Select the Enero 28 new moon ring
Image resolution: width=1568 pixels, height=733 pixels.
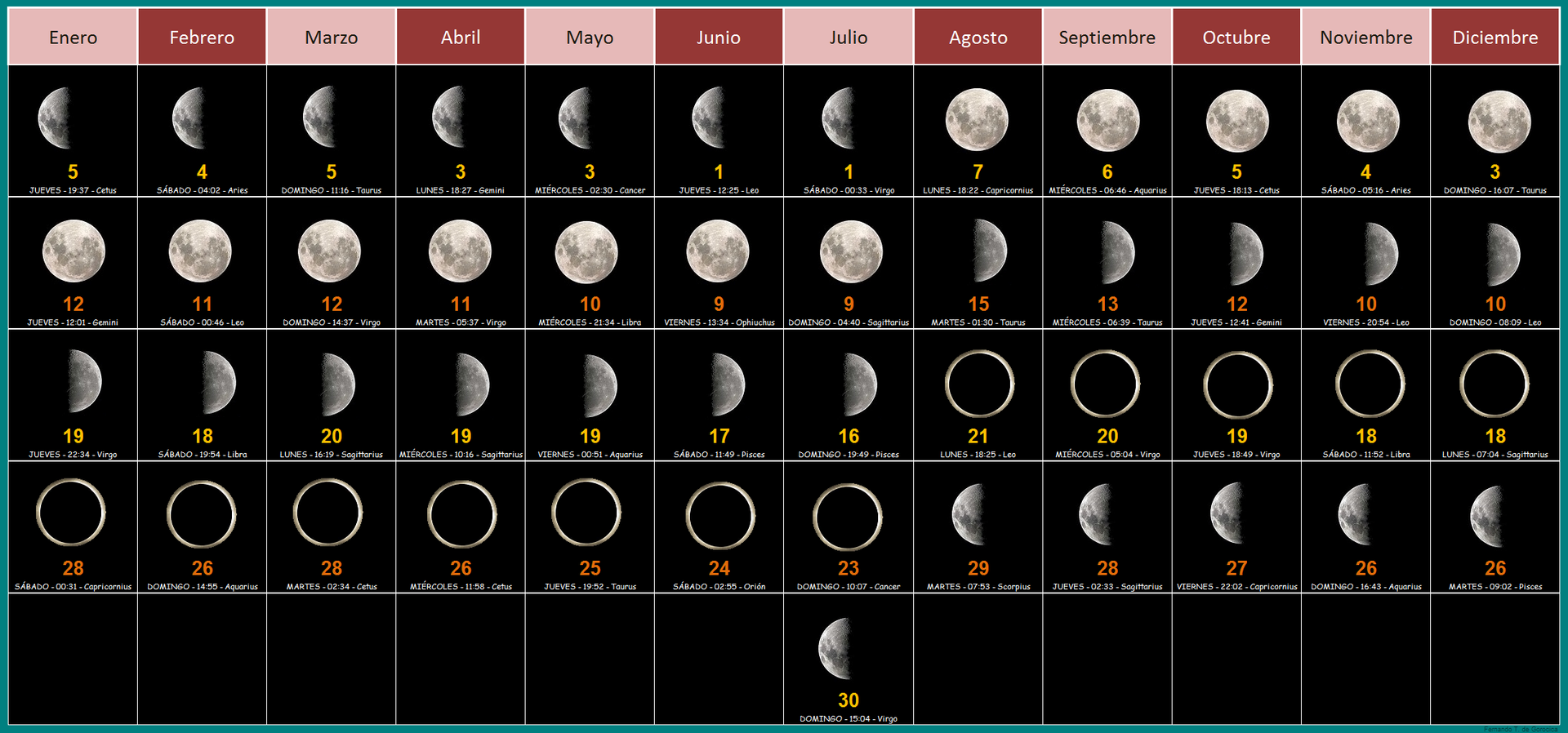click(71, 513)
